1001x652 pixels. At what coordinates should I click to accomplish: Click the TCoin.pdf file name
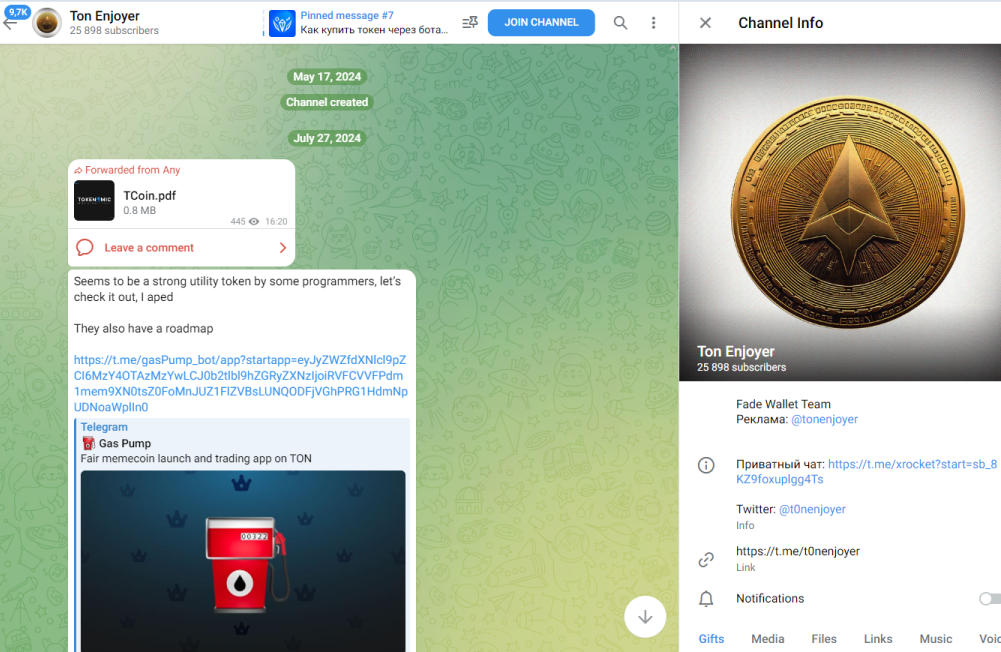pyautogui.click(x=149, y=195)
